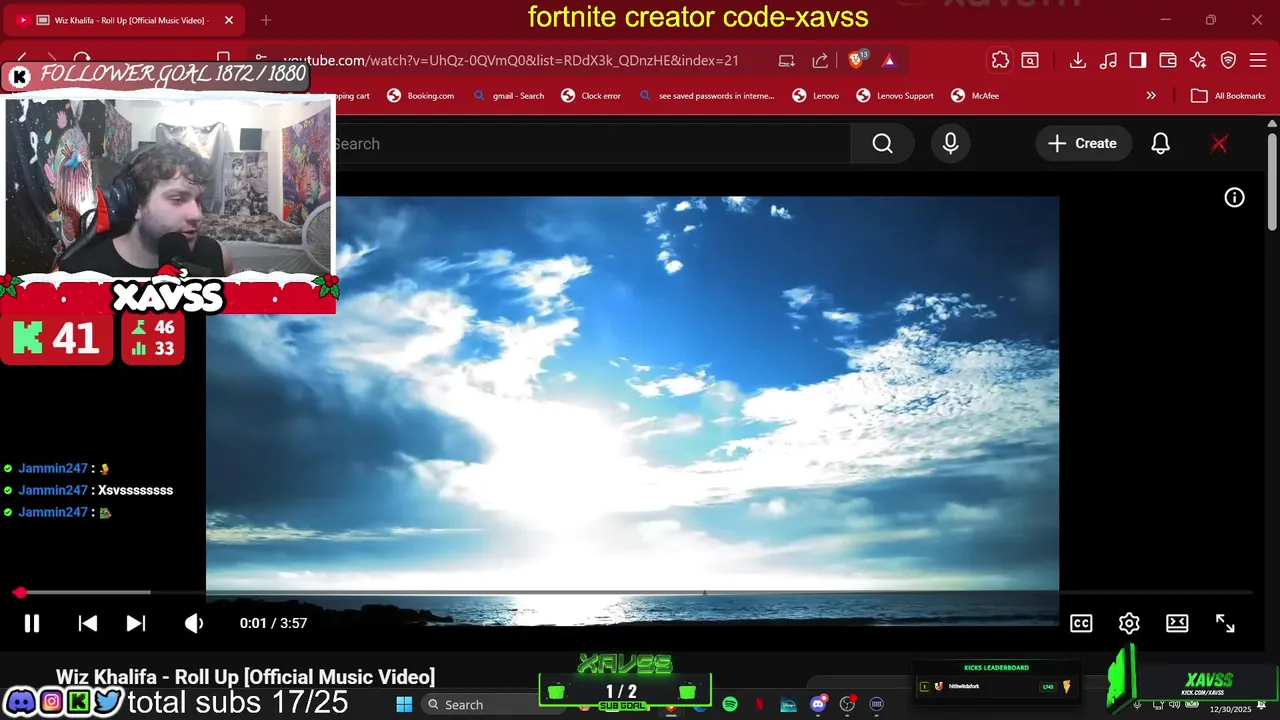Toggle the player view mode button
This screenshot has width=1280, height=720.
tap(1177, 623)
